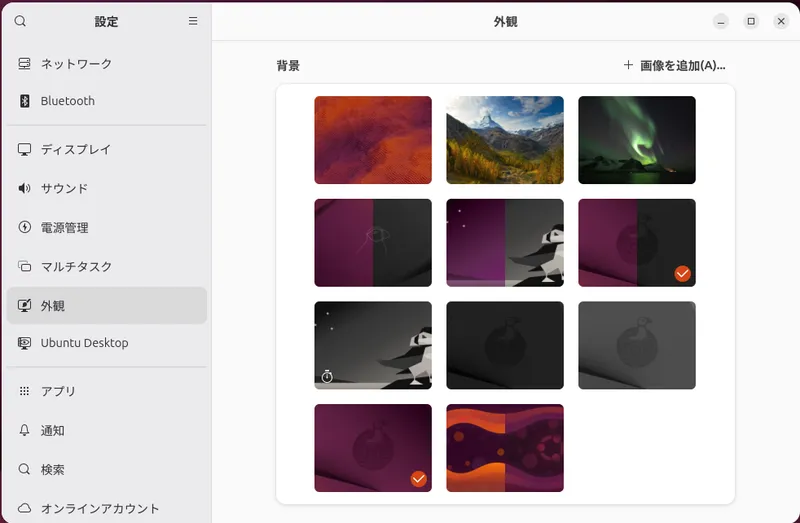Pick the purple-dark outline bird wallpaper
Screen dimensions: 800x523
click(x=373, y=242)
